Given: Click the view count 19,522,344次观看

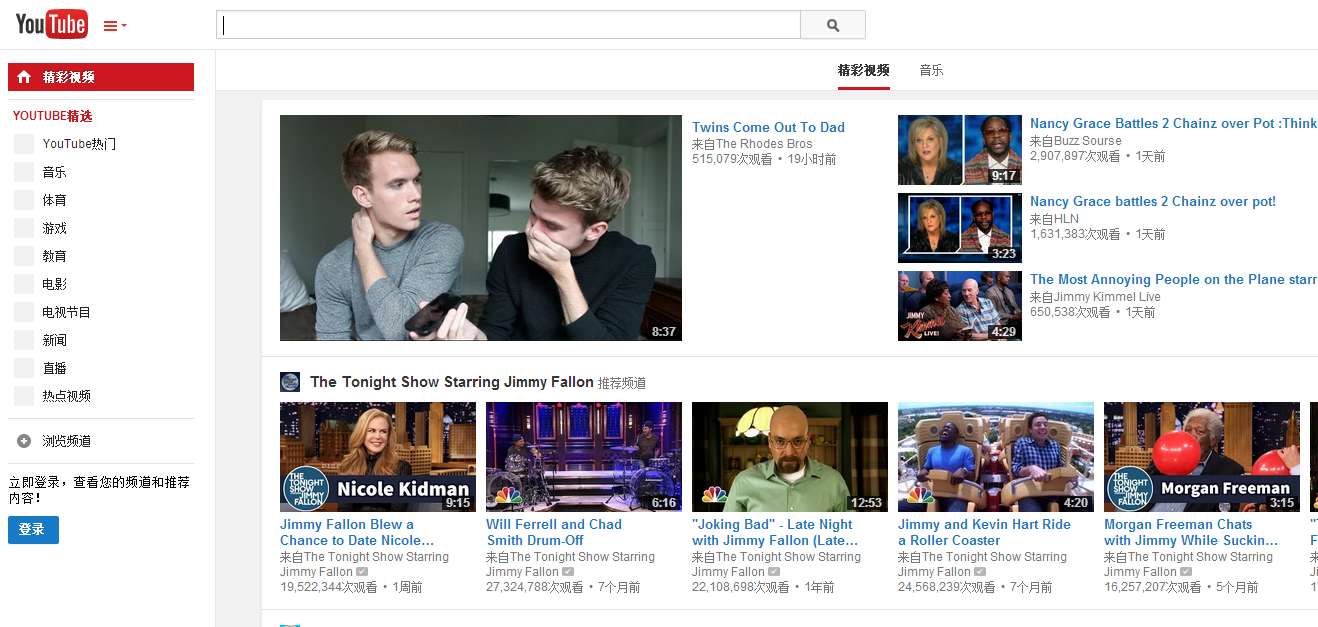Looking at the screenshot, I should pos(329,587).
